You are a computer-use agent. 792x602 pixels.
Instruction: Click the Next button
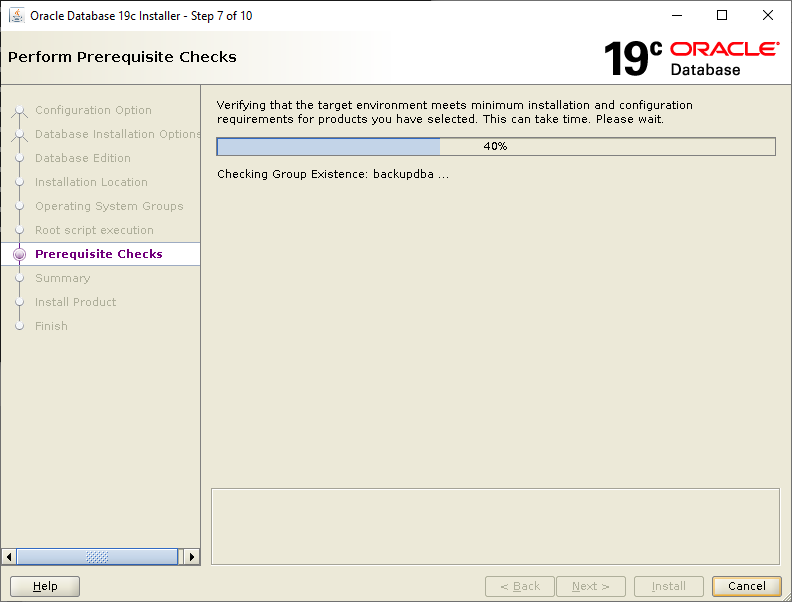(591, 586)
